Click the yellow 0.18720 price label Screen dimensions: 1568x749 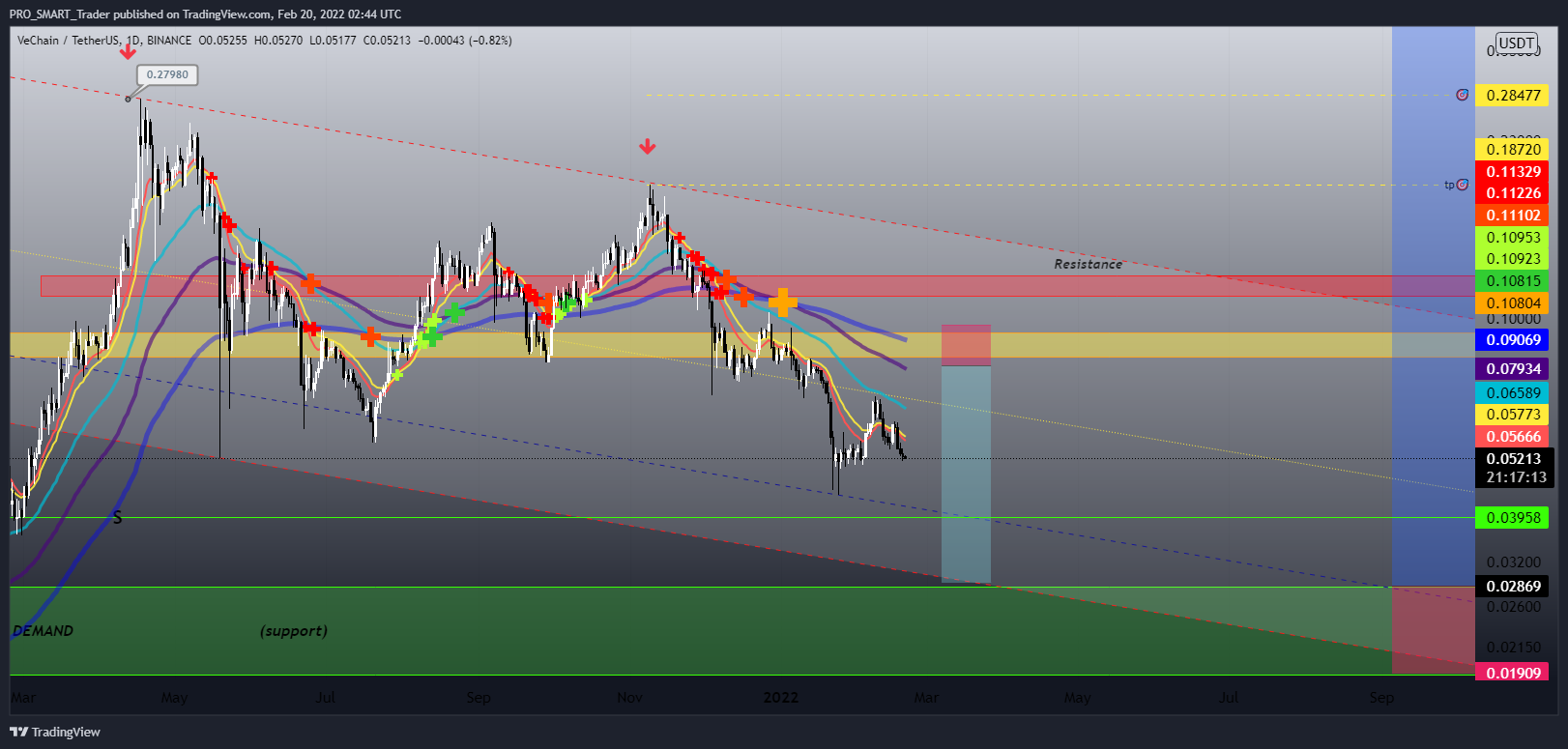point(1512,149)
